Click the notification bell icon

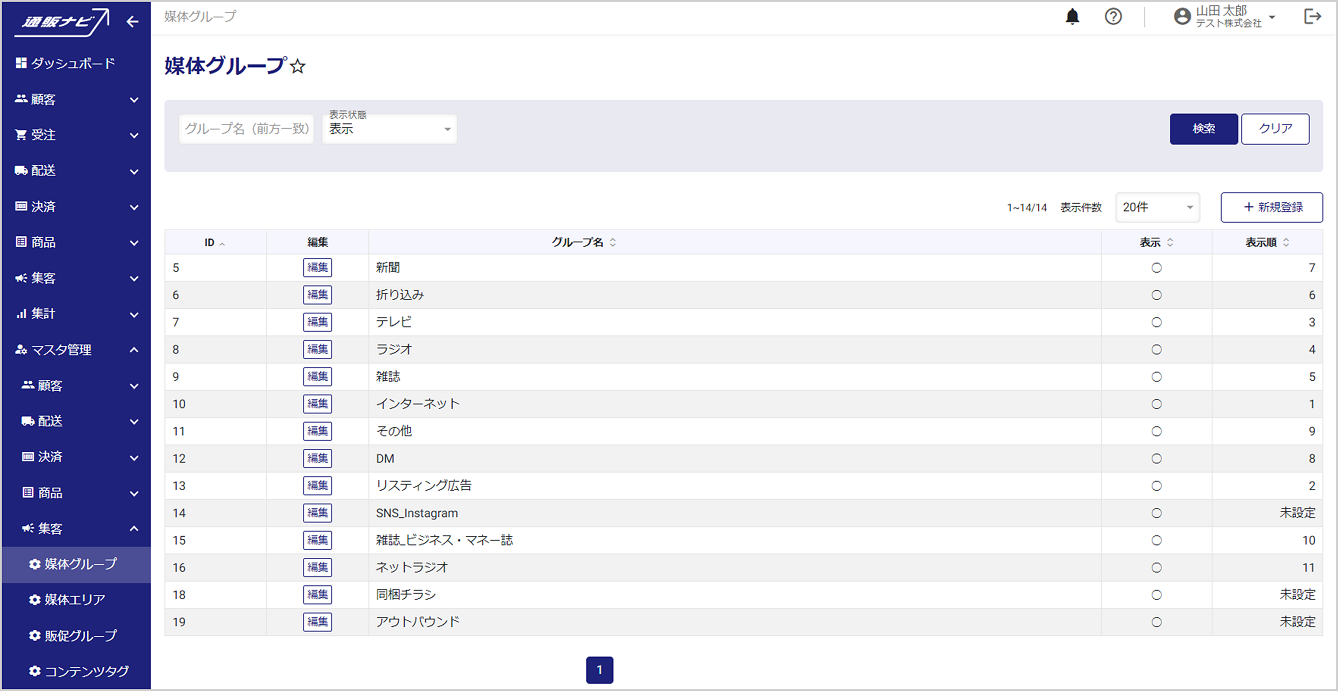pyautogui.click(x=1073, y=17)
